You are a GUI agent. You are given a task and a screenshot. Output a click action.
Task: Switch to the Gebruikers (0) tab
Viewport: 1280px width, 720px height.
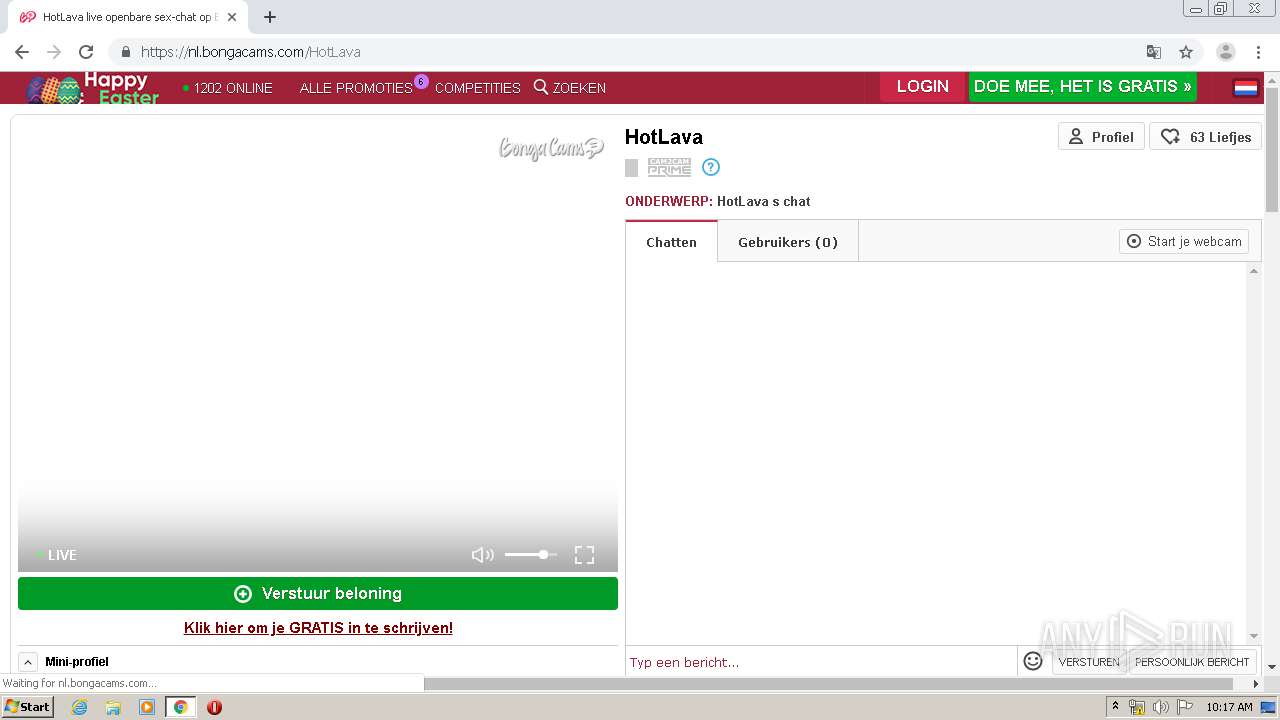(788, 242)
